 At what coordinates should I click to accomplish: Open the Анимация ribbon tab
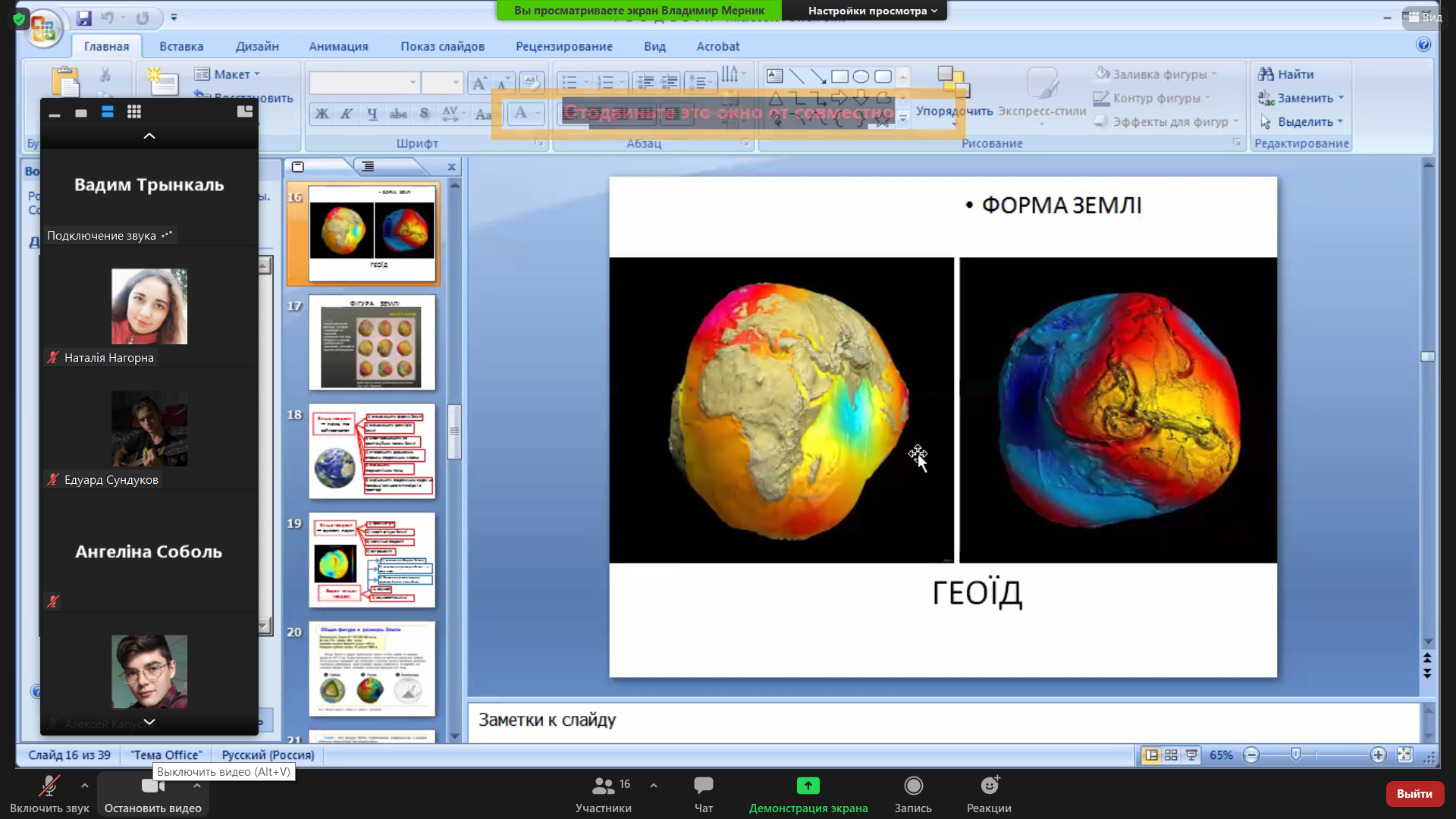coord(338,46)
